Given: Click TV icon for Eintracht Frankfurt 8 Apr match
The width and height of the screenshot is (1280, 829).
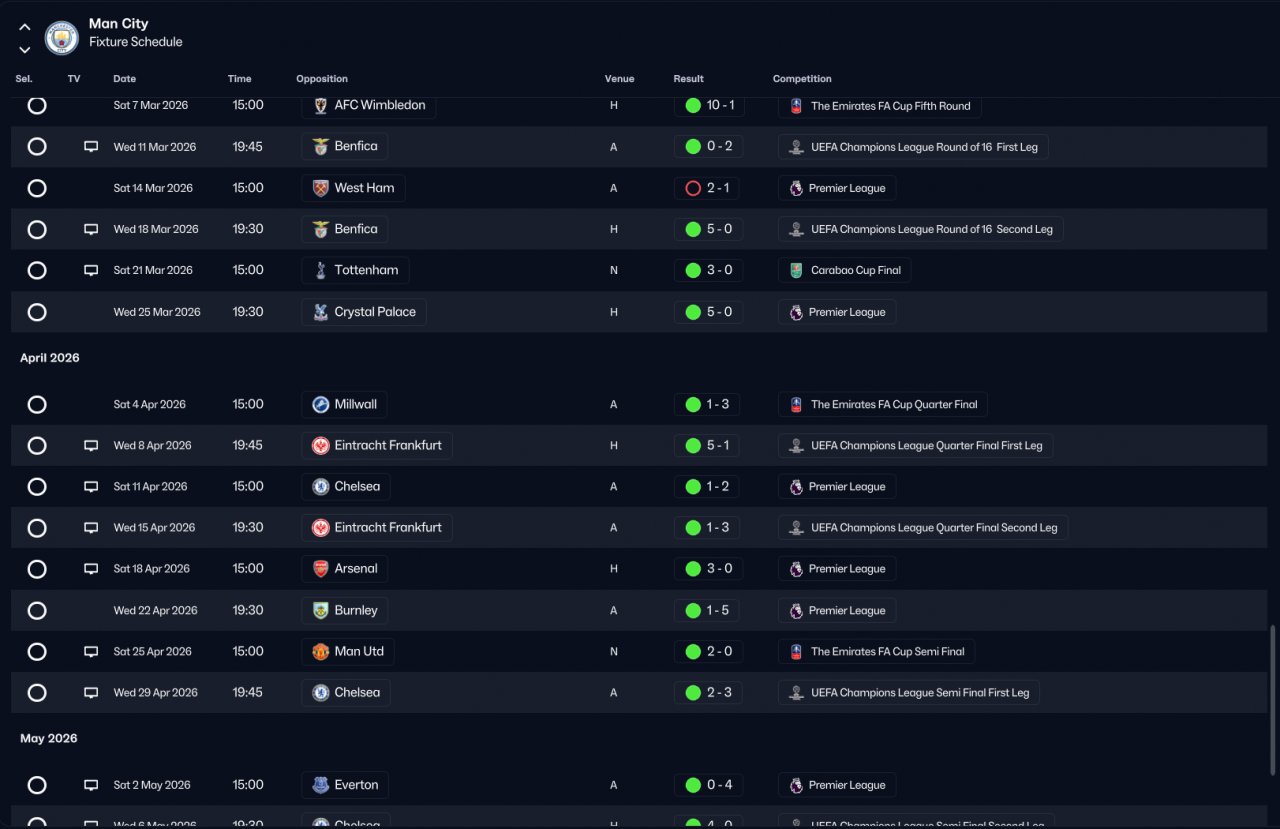Looking at the screenshot, I should [91, 446].
